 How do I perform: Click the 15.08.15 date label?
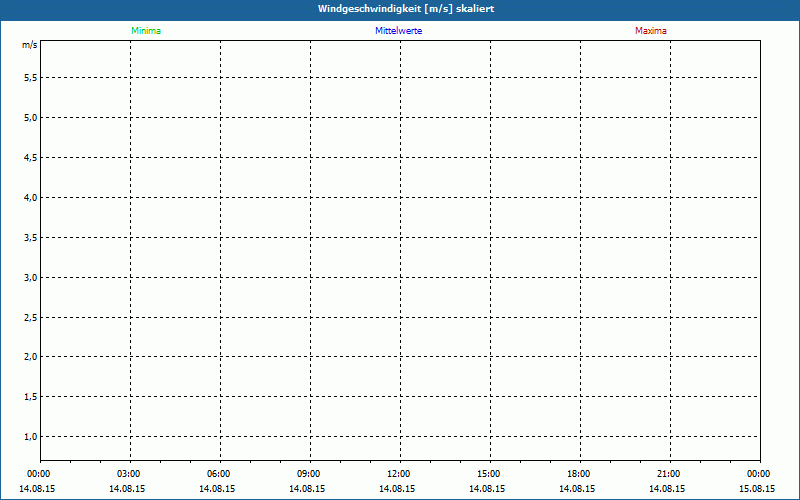[758, 489]
